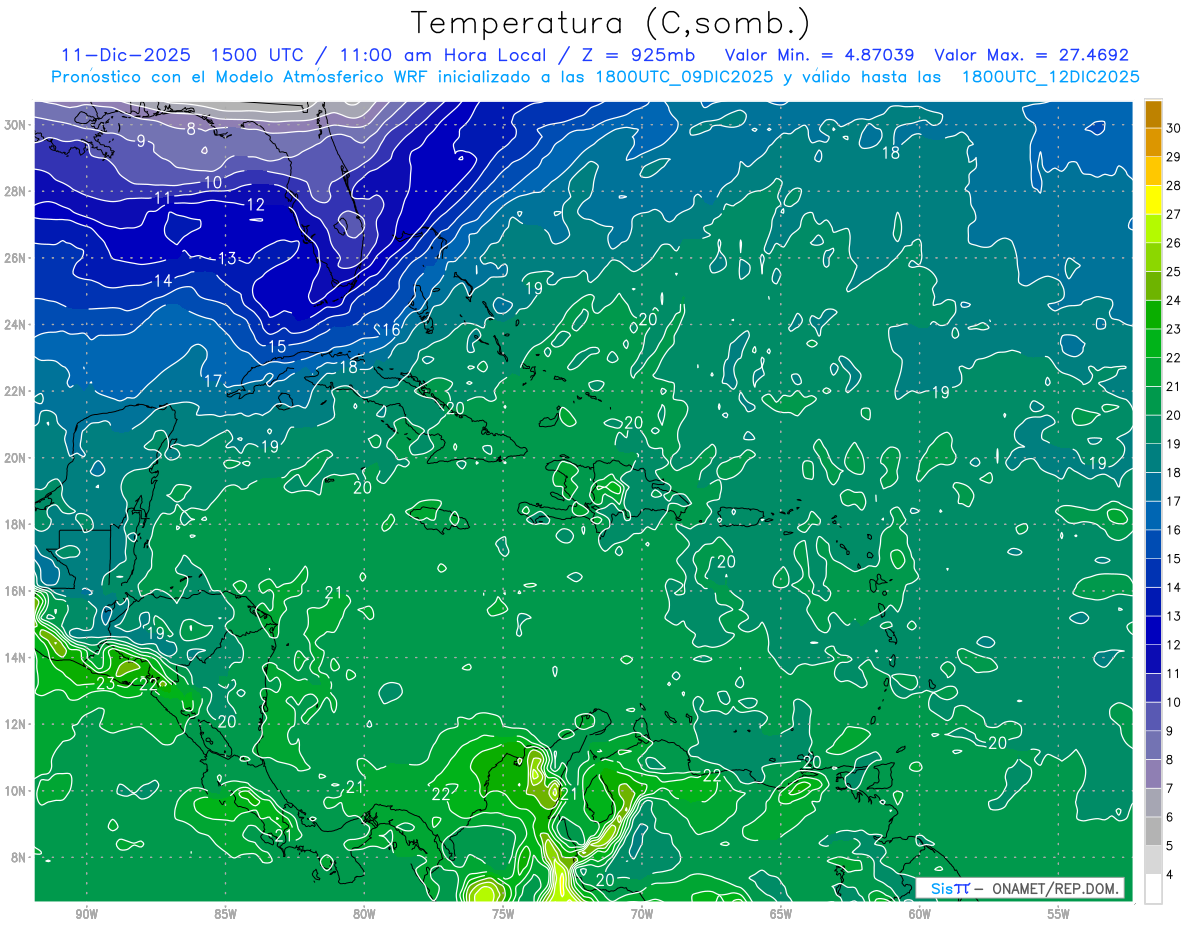This screenshot has width=1200, height=927.
Task: Click the legend value "20"
Action: click(1174, 415)
